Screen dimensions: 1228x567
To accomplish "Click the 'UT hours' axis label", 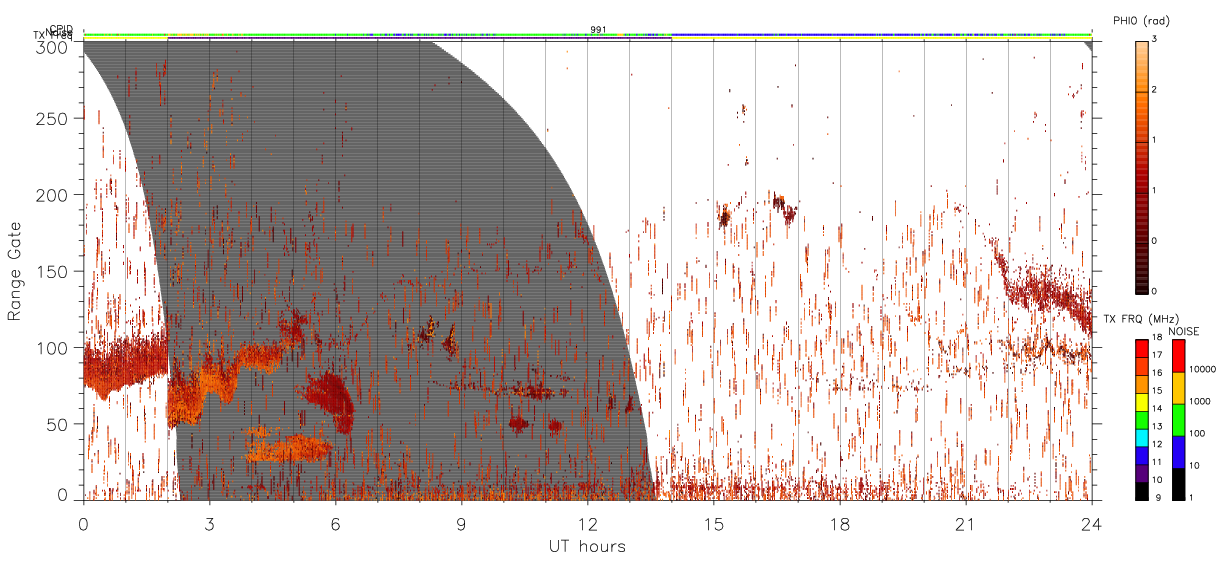I will point(587,546).
